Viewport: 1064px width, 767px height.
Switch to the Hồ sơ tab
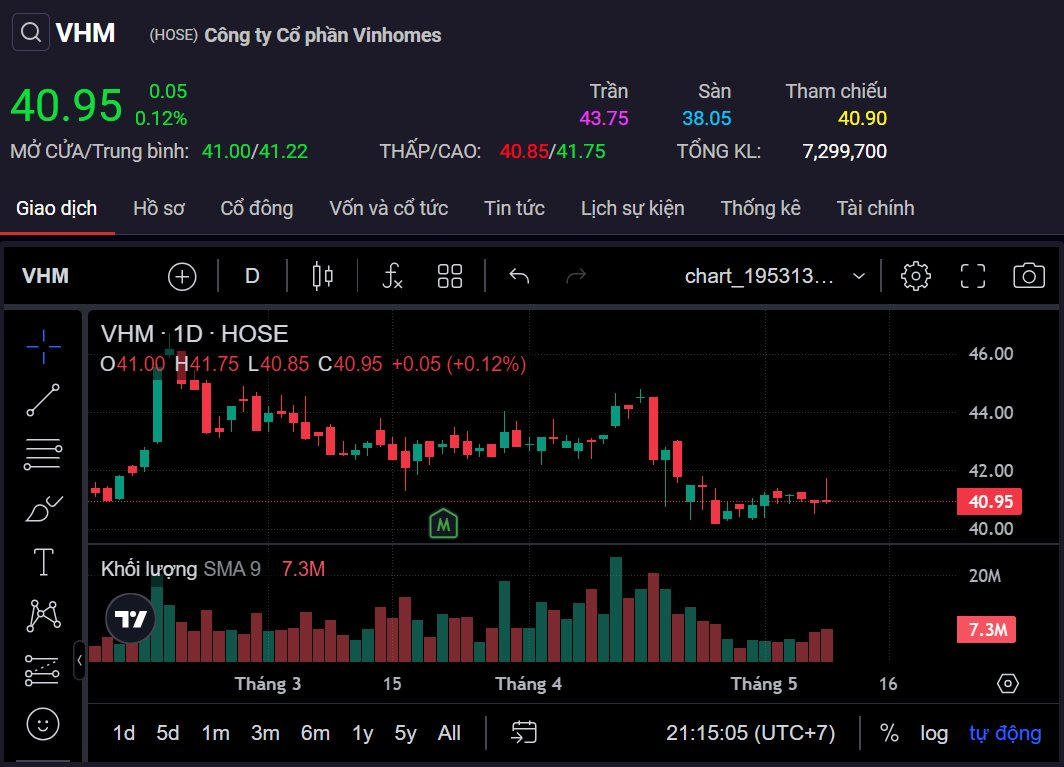click(159, 208)
